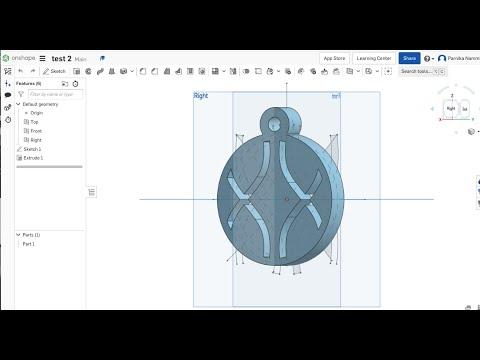Select the Mirror tool

233,71
